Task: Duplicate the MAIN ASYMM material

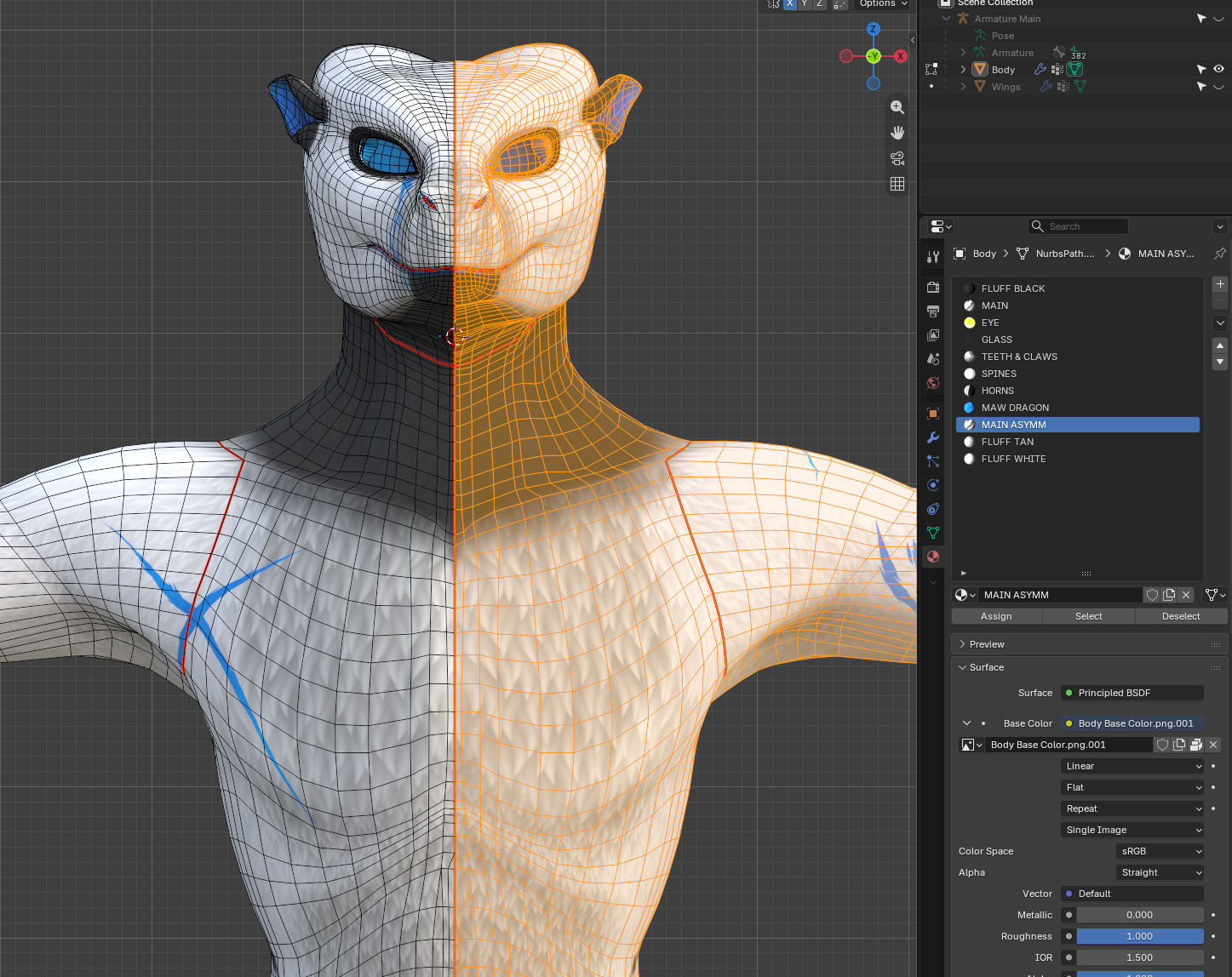Action: pos(1169,595)
